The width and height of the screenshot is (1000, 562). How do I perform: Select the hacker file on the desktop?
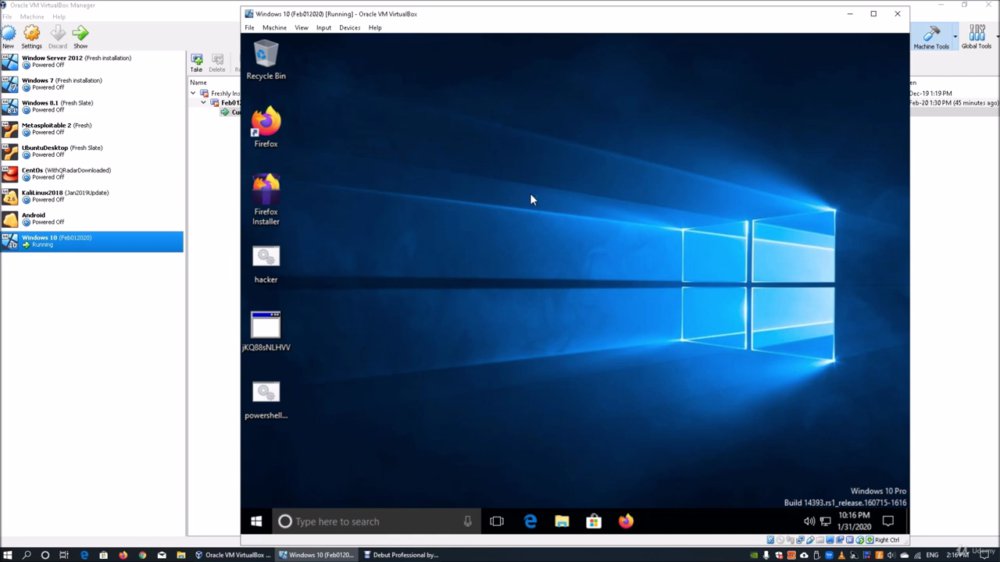click(266, 264)
